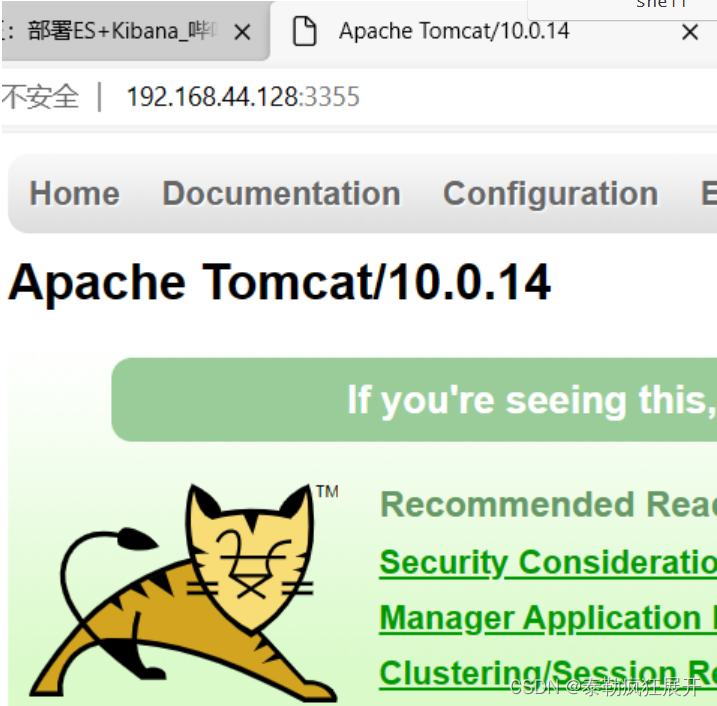
Task: Close the Apache Tomcat/10.0.14 tab
Action: 689,32
